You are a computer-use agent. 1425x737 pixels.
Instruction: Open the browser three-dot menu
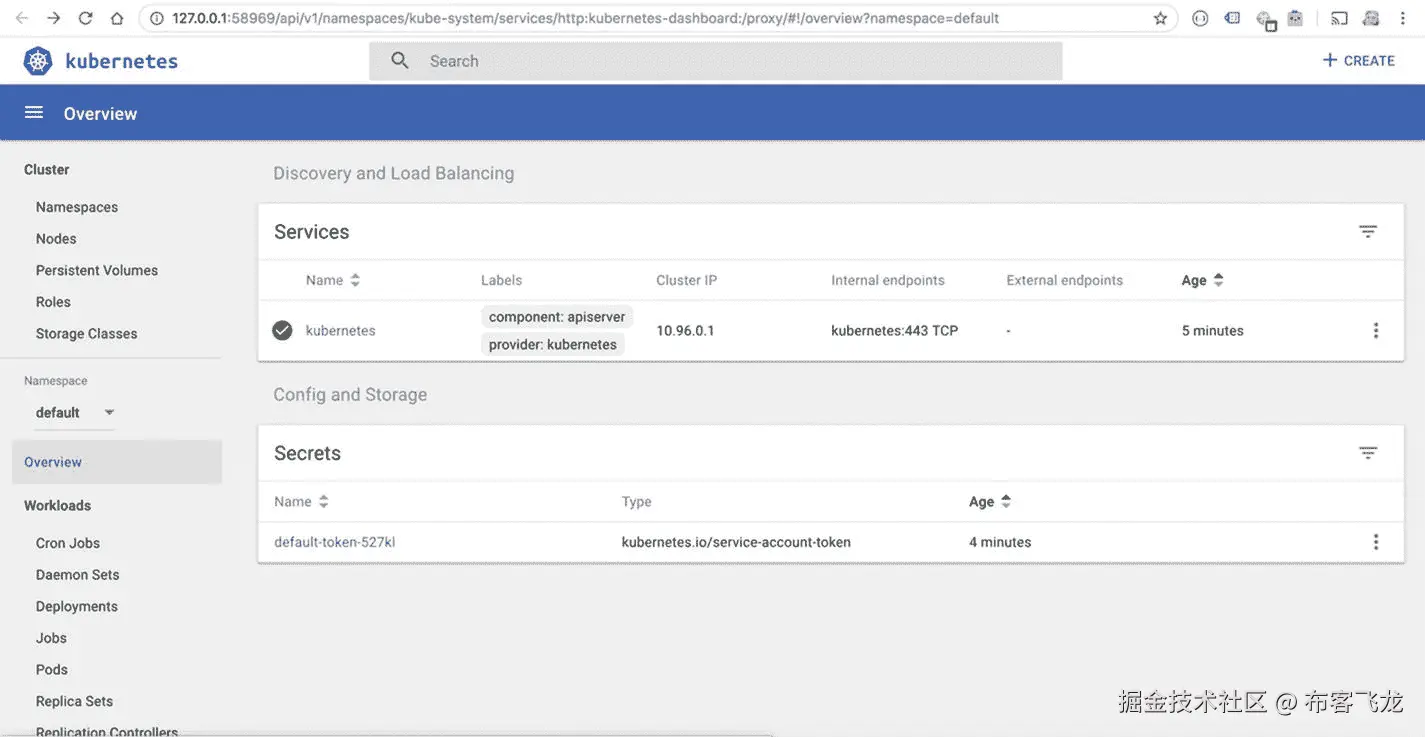(1402, 18)
